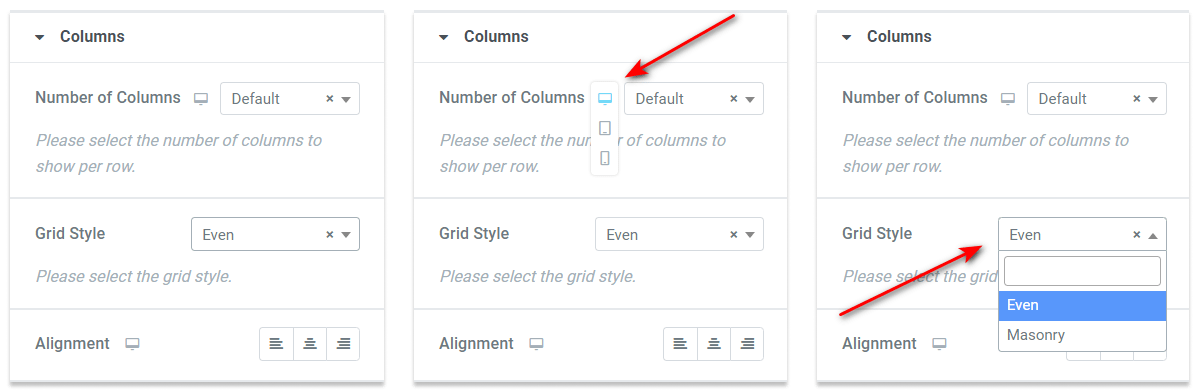Select the mobile icon in the responsive device popup
This screenshot has width=1199, height=392.
pyautogui.click(x=605, y=158)
